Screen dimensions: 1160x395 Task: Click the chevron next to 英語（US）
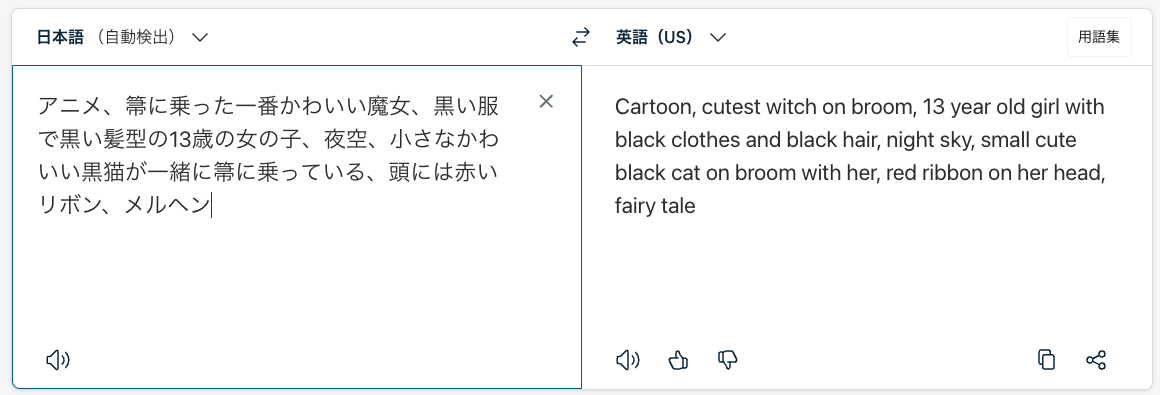(x=717, y=38)
